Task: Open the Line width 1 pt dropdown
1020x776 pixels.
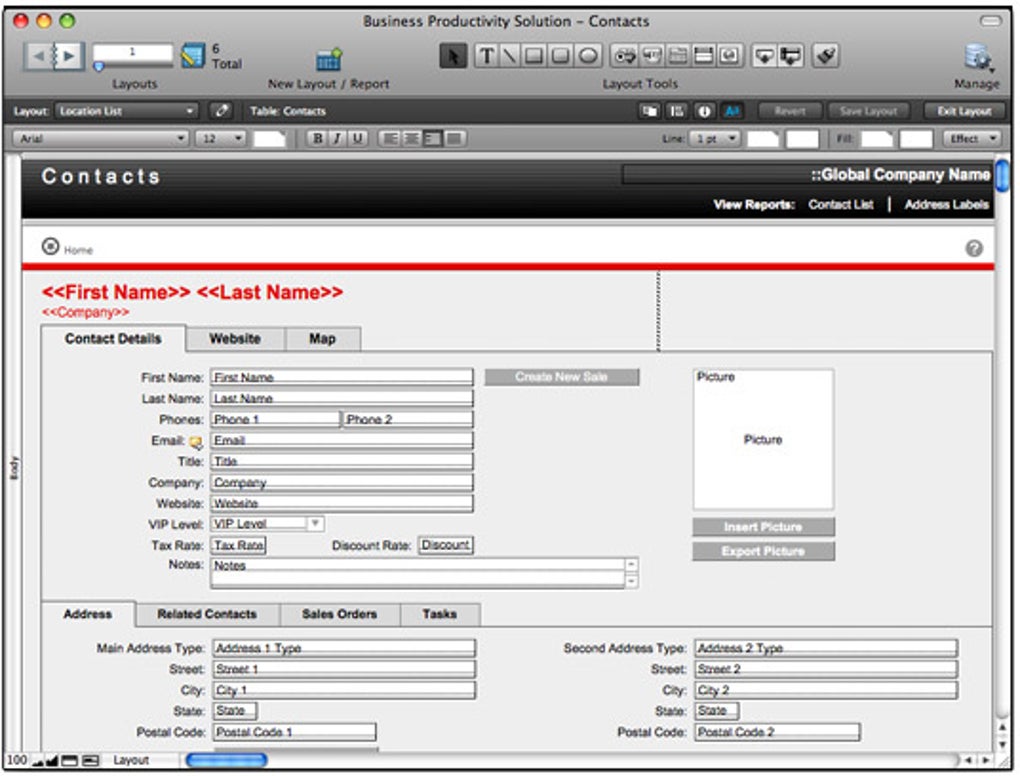Action: (x=716, y=139)
